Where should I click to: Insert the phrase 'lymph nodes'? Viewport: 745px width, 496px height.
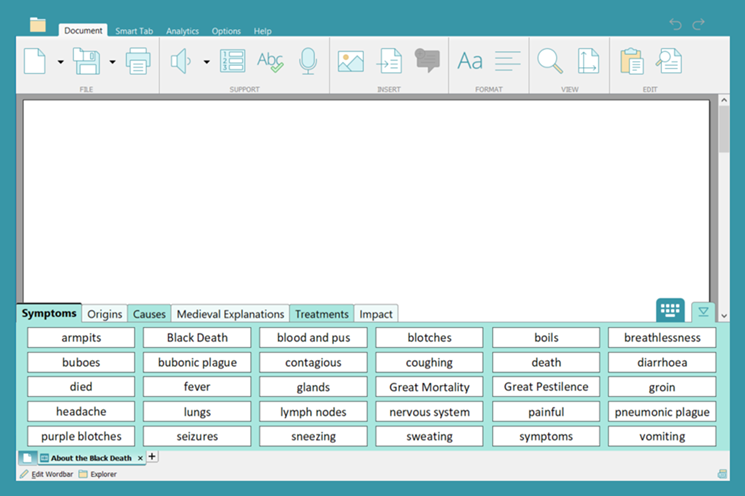(313, 412)
